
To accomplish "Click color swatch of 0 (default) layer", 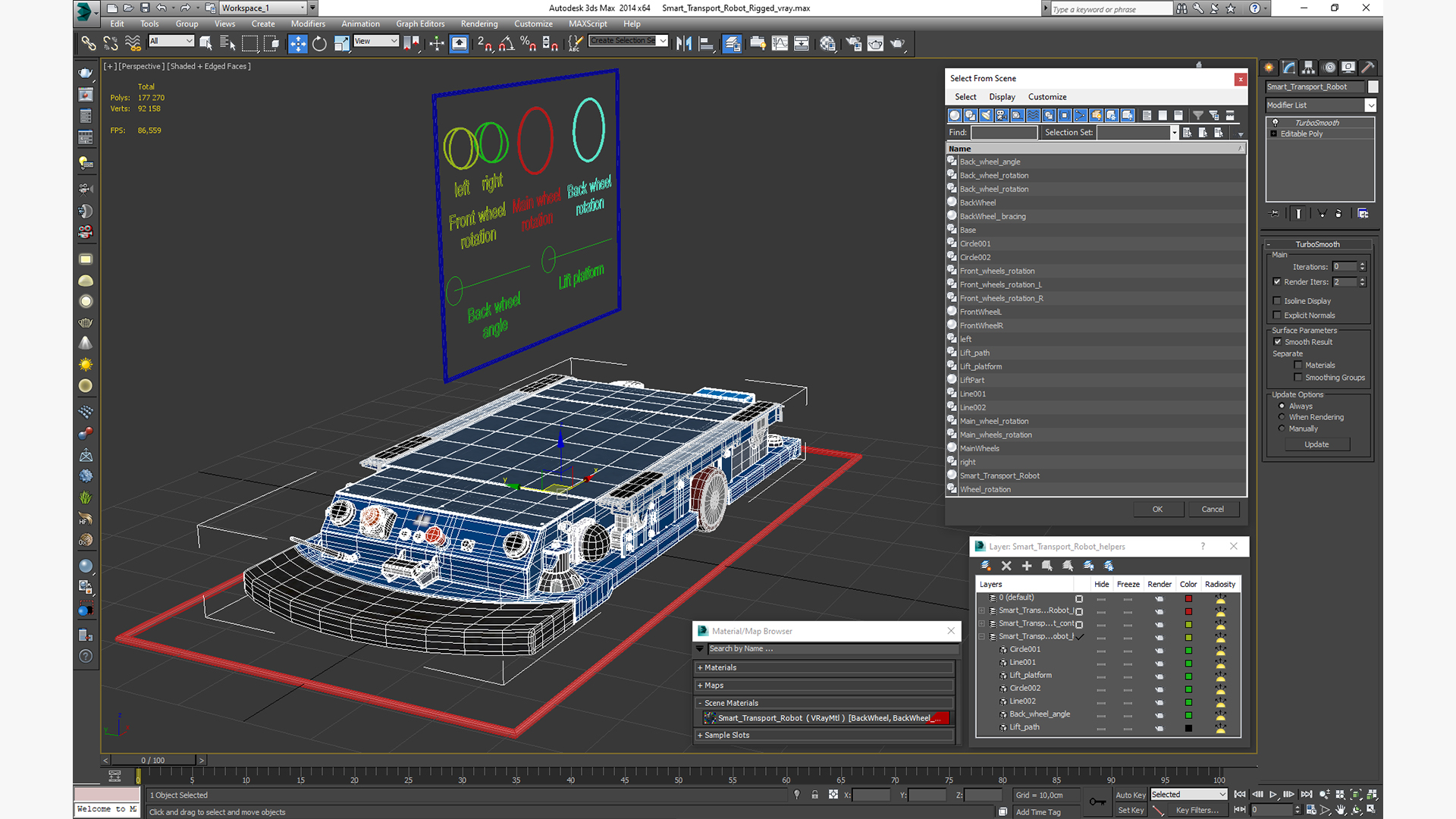I will [x=1188, y=598].
